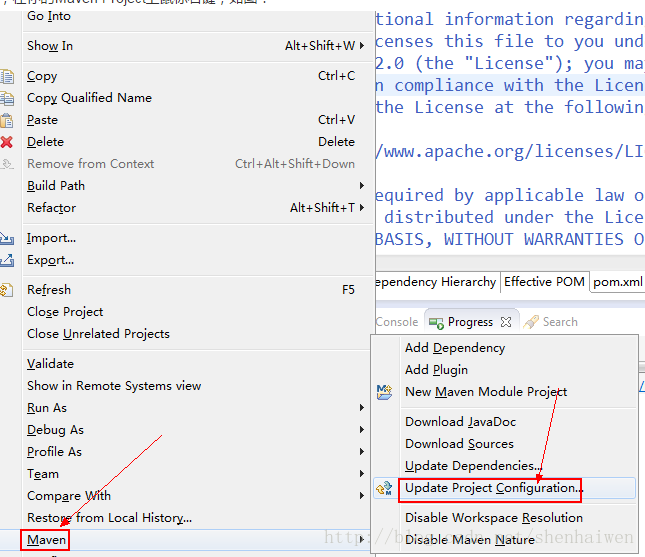Screen dimensions: 645x557
Task: Click the New Maven Module Project icon
Action: 384,392
